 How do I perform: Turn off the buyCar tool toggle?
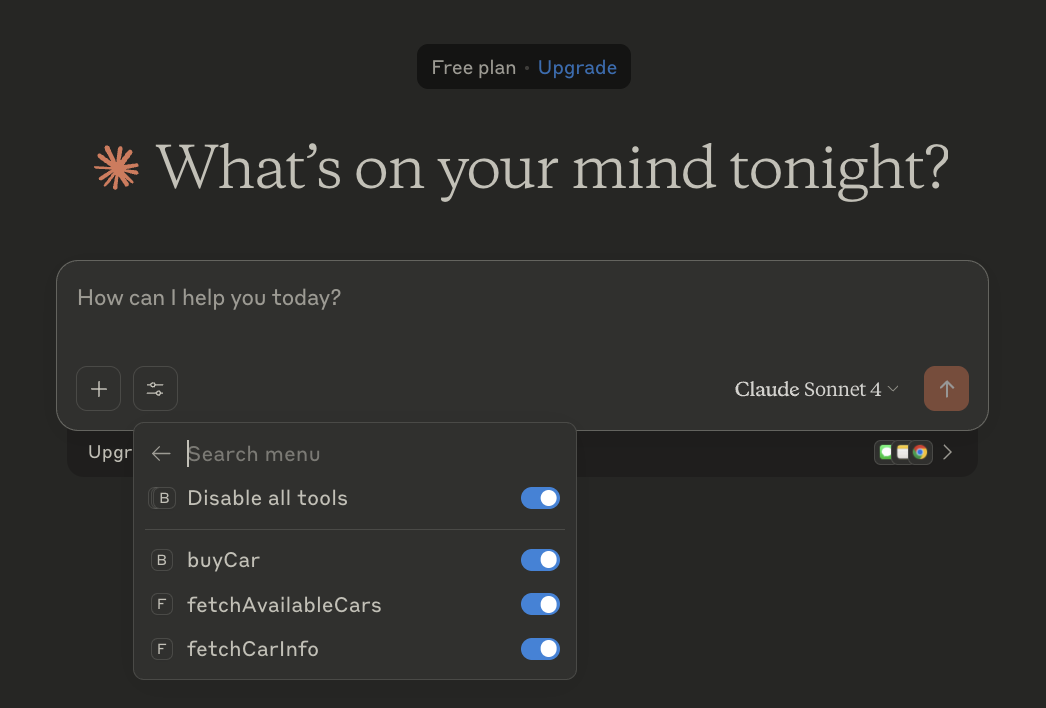pyautogui.click(x=540, y=560)
